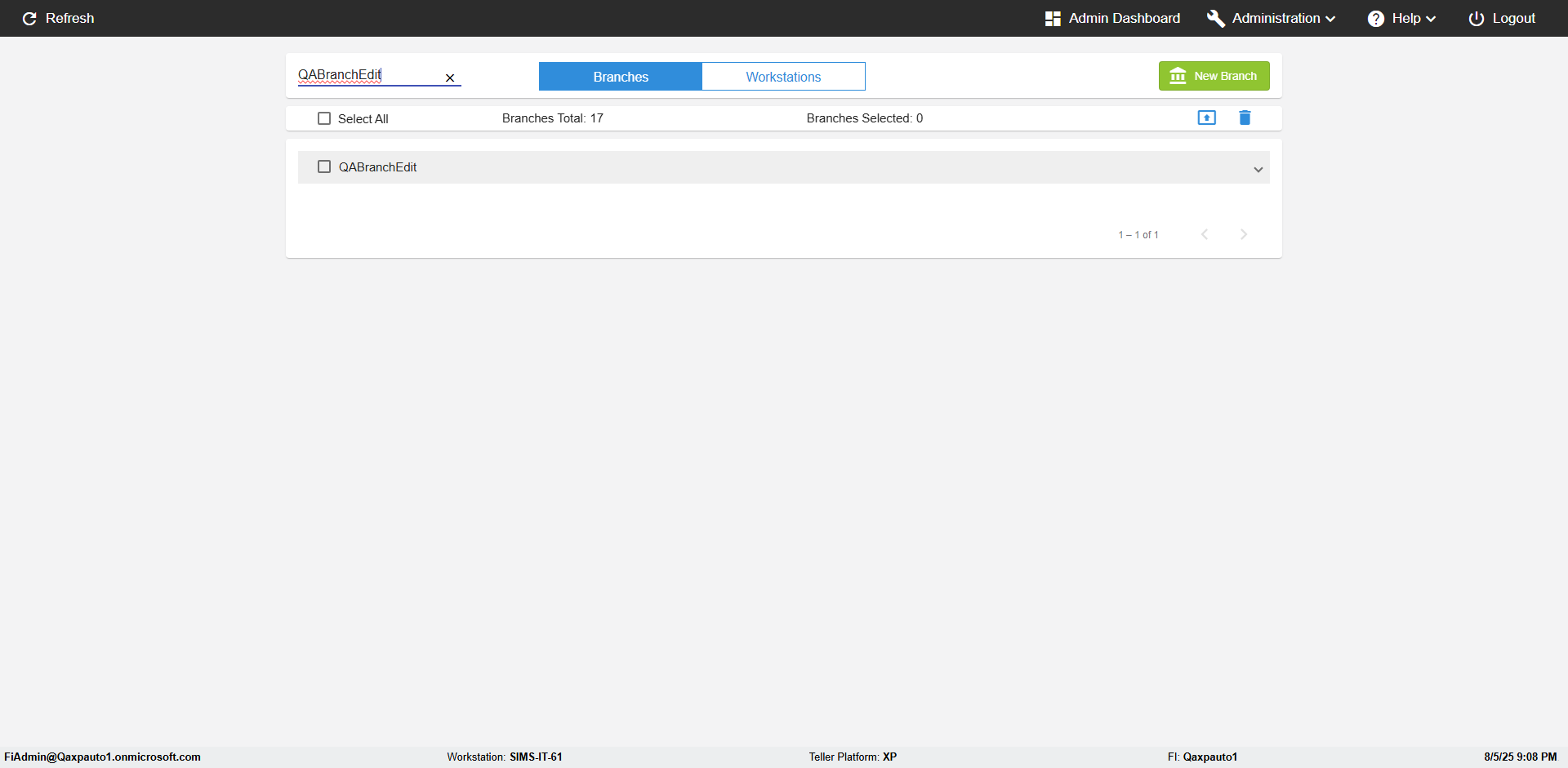Click the Logout text

click(x=1514, y=18)
